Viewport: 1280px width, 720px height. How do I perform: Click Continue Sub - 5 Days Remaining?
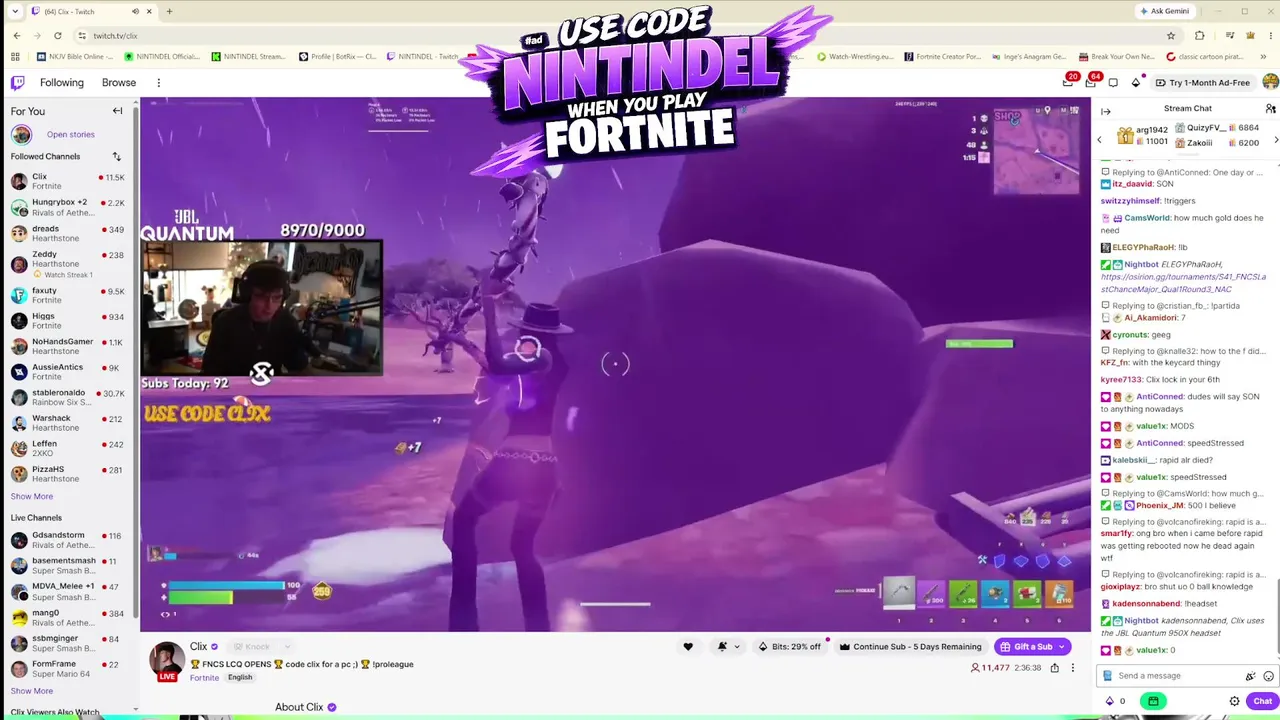pyautogui.click(x=910, y=647)
